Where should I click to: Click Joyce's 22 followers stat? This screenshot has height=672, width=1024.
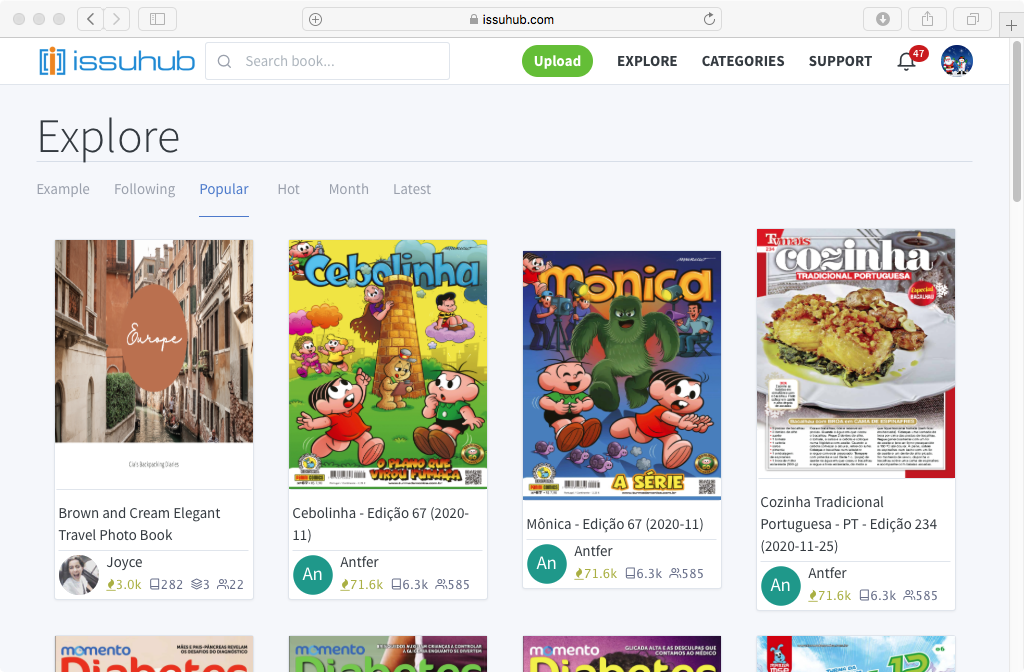coord(230,584)
